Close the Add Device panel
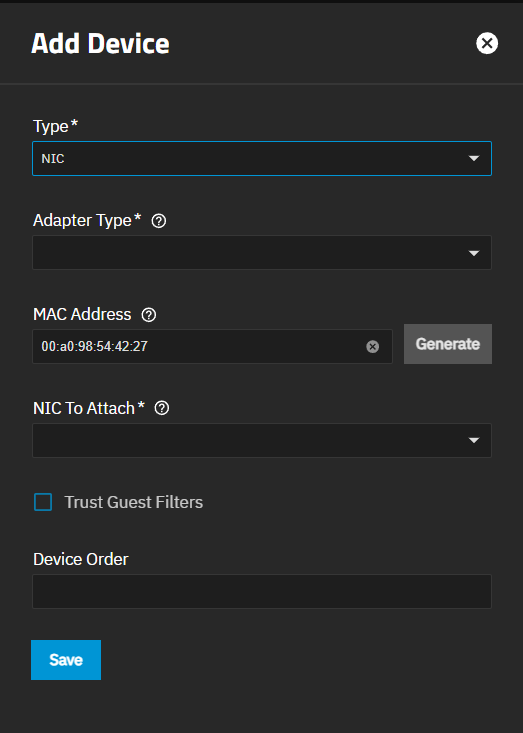523x733 pixels. [487, 43]
